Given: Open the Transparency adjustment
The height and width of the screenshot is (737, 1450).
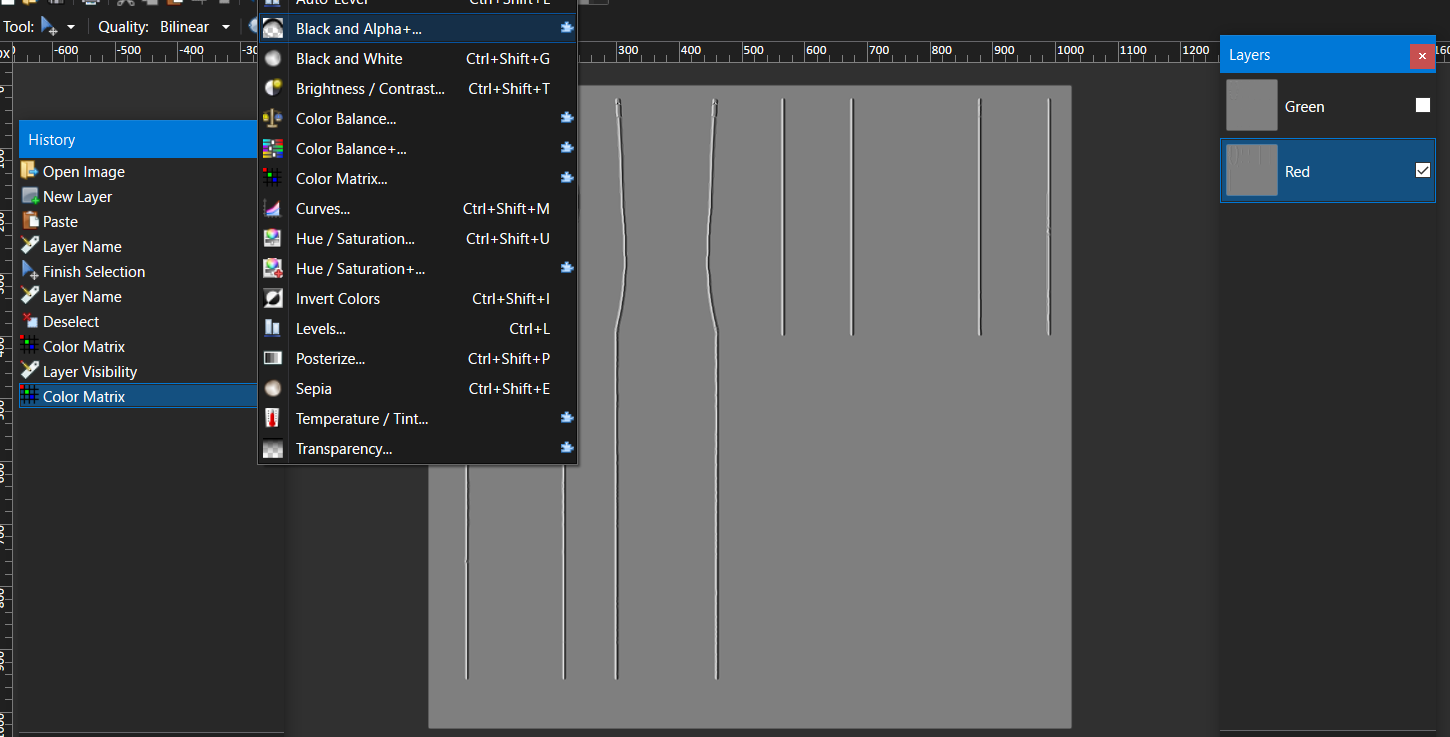Looking at the screenshot, I should coord(343,449).
